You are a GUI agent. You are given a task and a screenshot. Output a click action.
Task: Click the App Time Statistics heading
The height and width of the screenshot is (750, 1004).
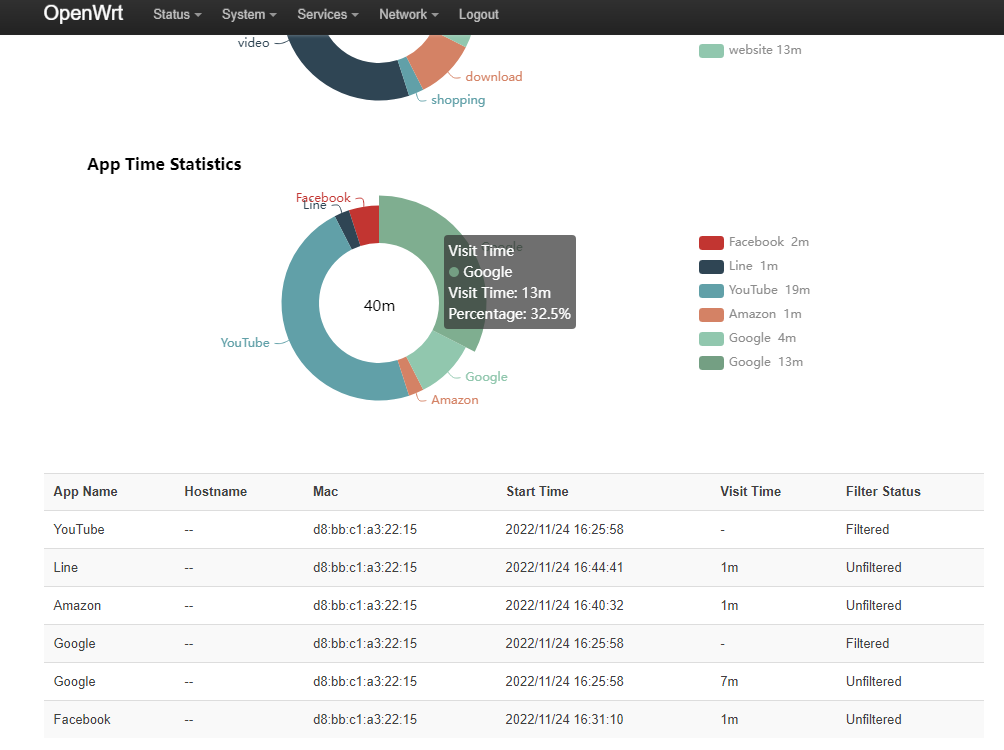pyautogui.click(x=164, y=165)
